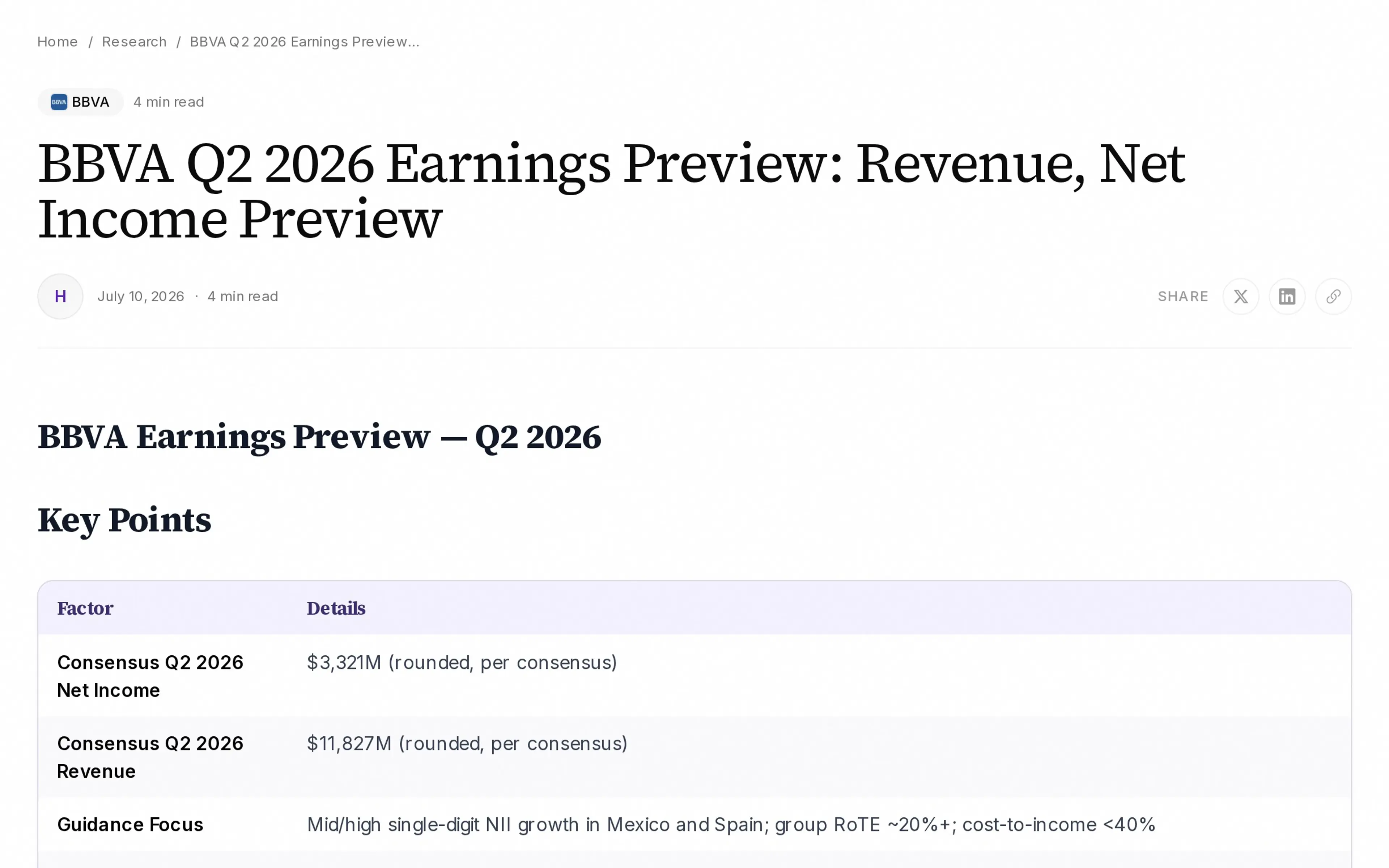
Task: Select BBVA Q2 2026 Earnings Preview breadcrumb
Action: [305, 42]
